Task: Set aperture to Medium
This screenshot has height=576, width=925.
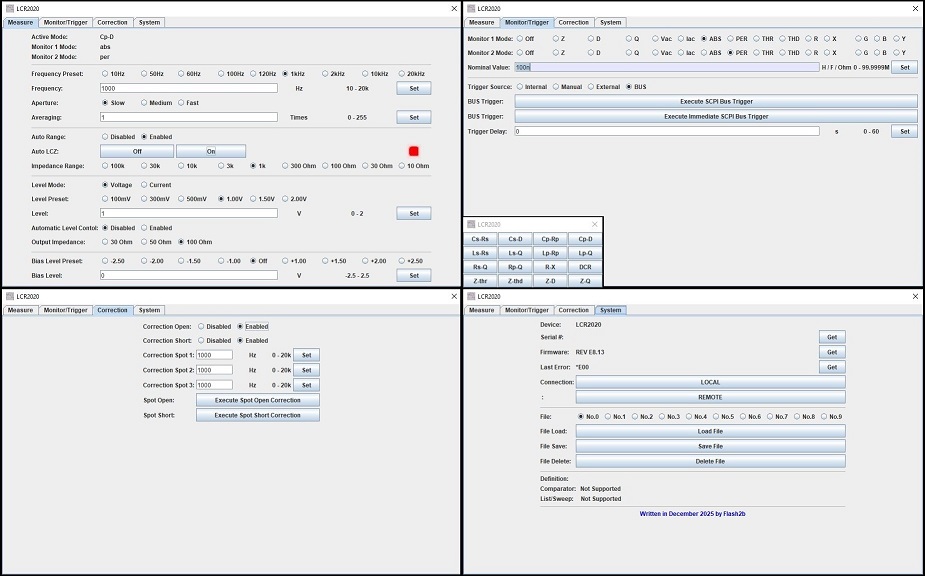Action: point(144,103)
